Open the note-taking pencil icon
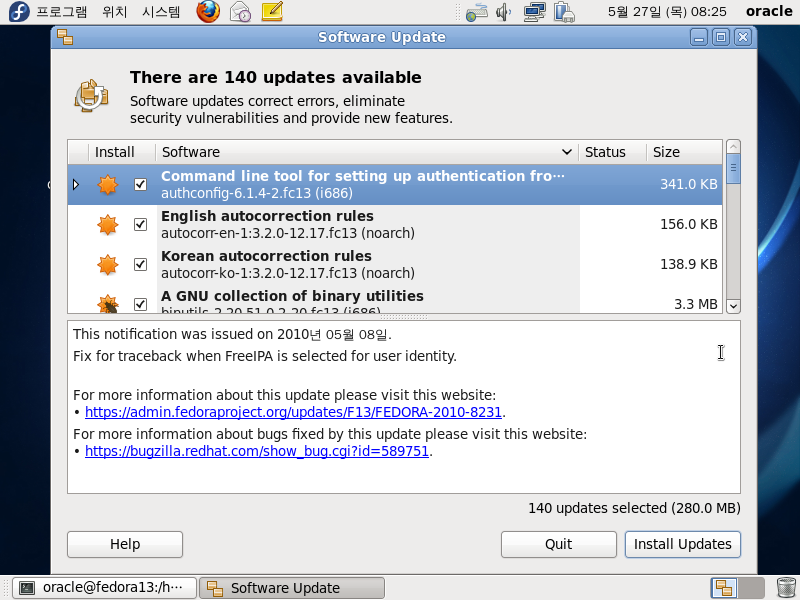Image resolution: width=800 pixels, height=600 pixels. coord(272,11)
